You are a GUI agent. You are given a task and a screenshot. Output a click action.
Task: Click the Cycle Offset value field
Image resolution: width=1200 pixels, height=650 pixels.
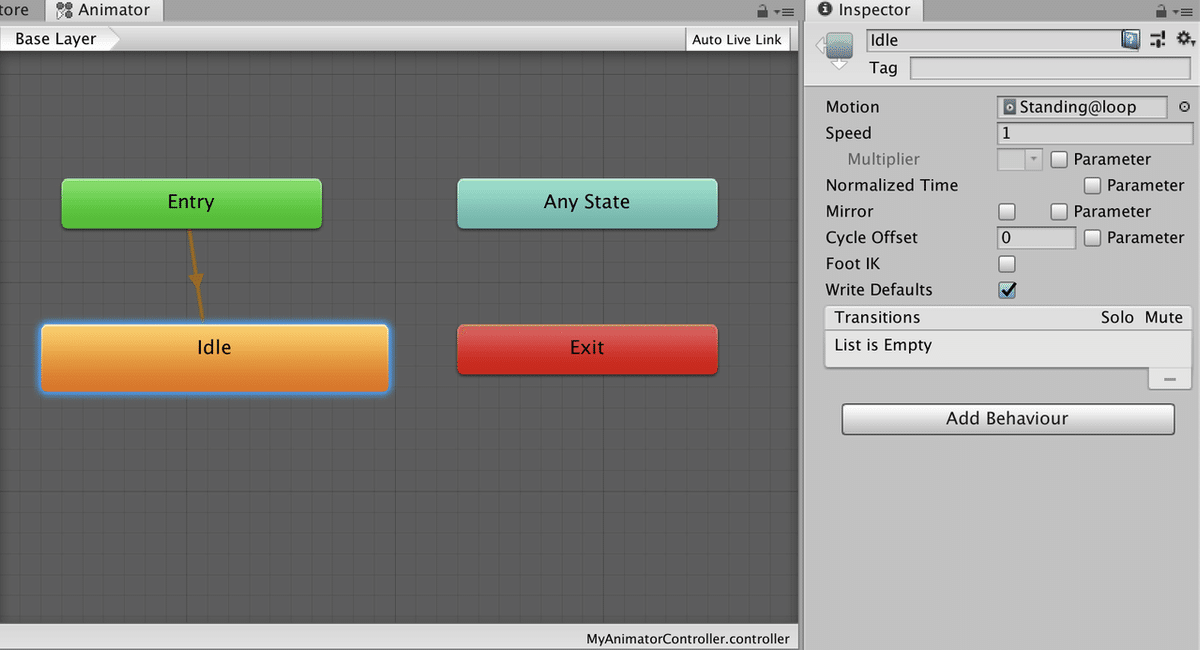tap(1037, 237)
